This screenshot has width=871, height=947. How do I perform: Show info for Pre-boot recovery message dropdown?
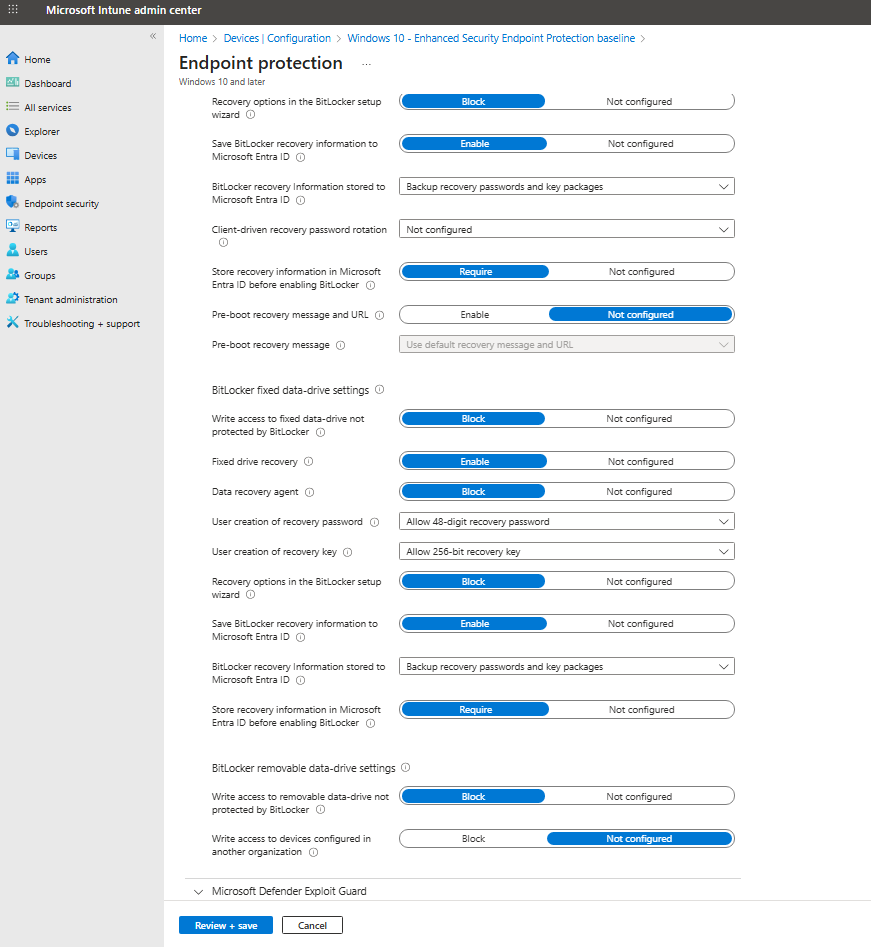click(341, 345)
